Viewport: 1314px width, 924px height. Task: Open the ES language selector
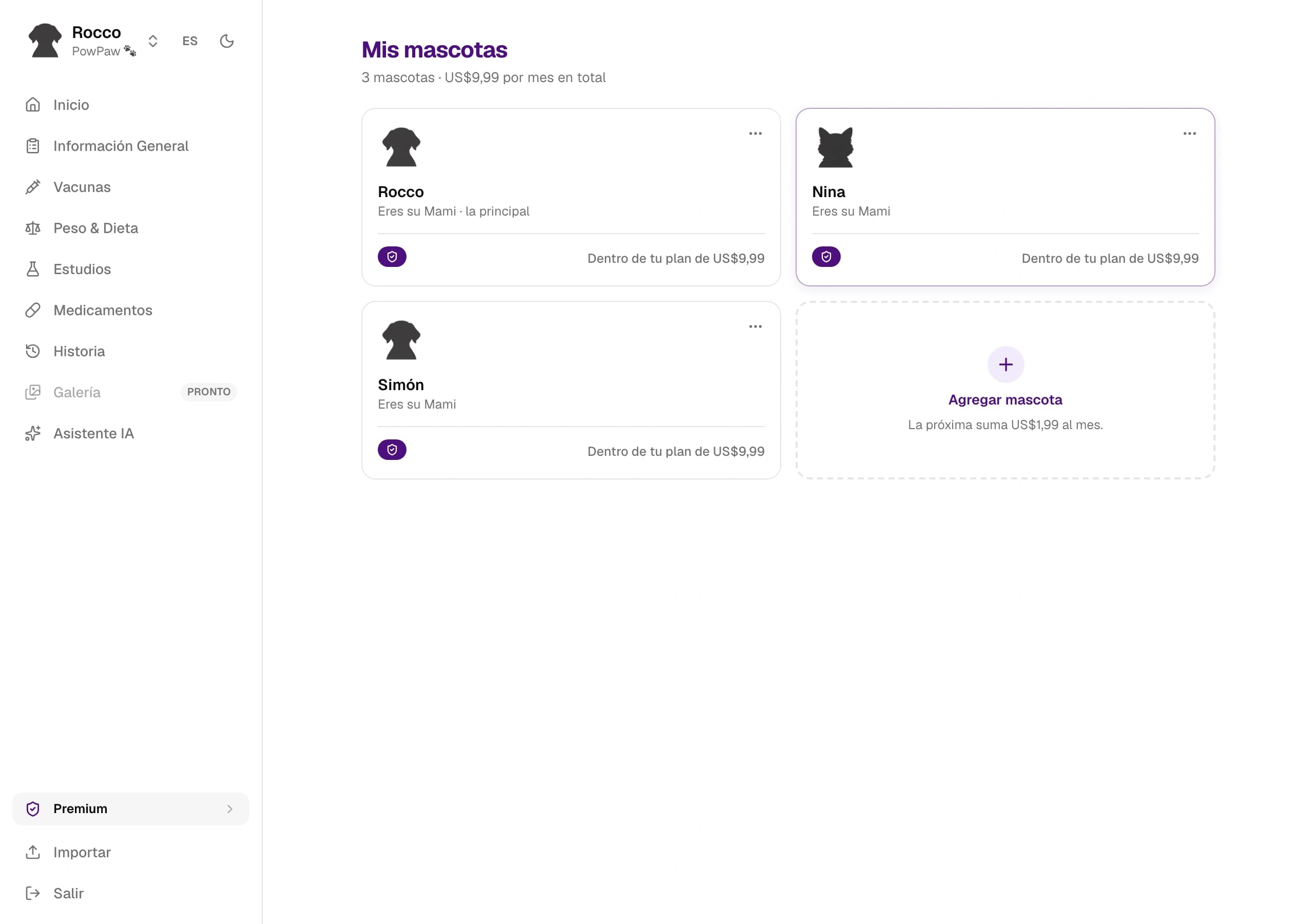pyautogui.click(x=189, y=41)
